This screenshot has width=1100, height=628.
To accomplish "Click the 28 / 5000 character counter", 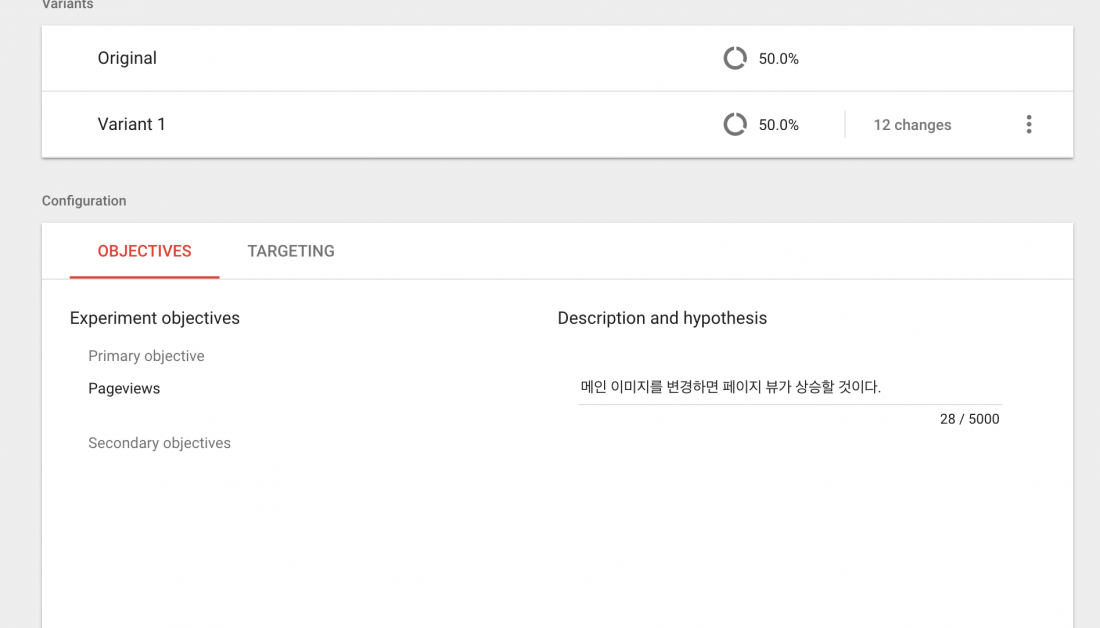I will [x=970, y=419].
